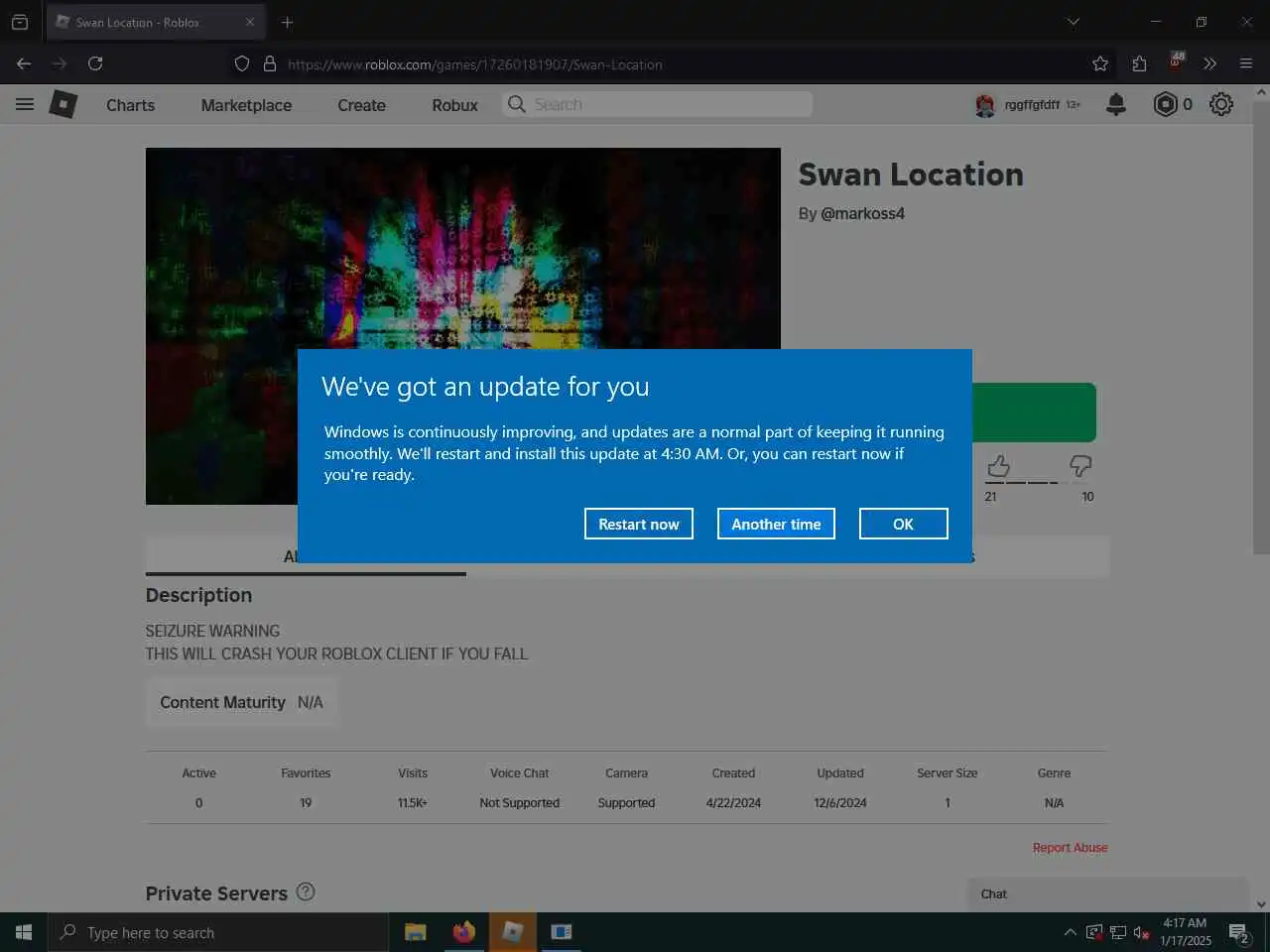
Task: Click the Favorites value 19
Action: (306, 803)
